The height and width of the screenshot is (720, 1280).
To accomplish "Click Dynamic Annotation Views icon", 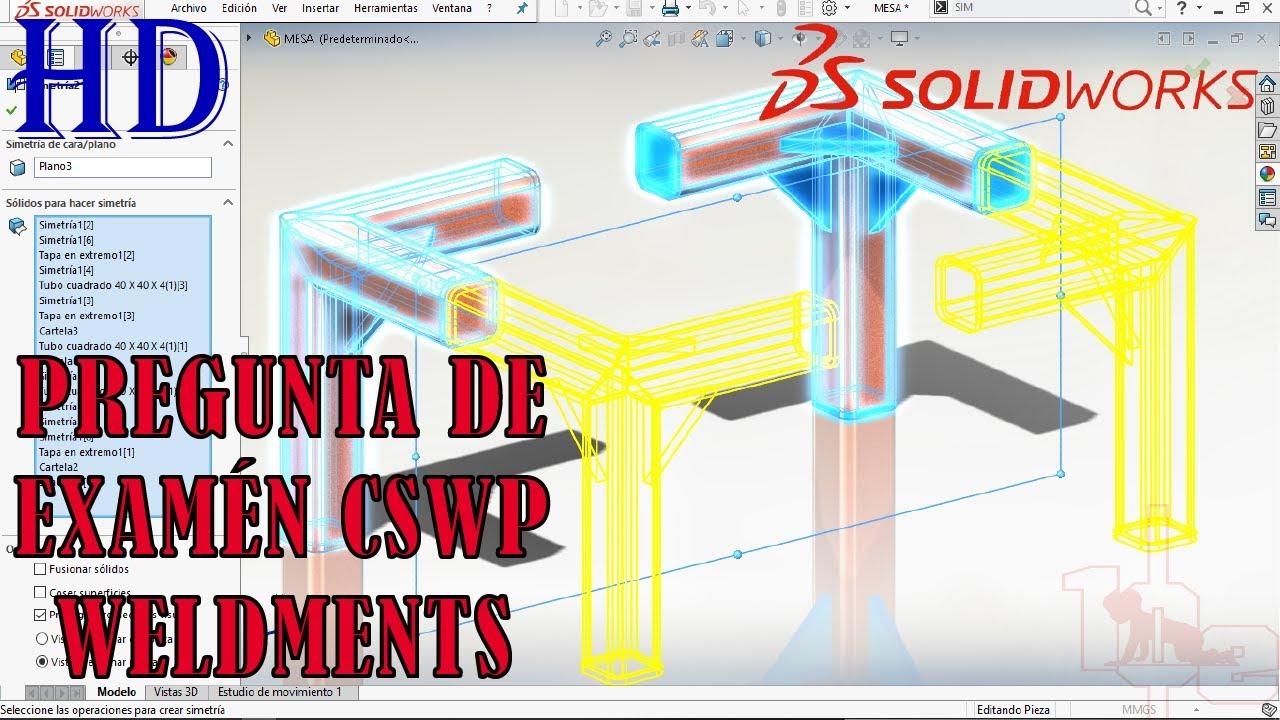I will coord(700,39).
